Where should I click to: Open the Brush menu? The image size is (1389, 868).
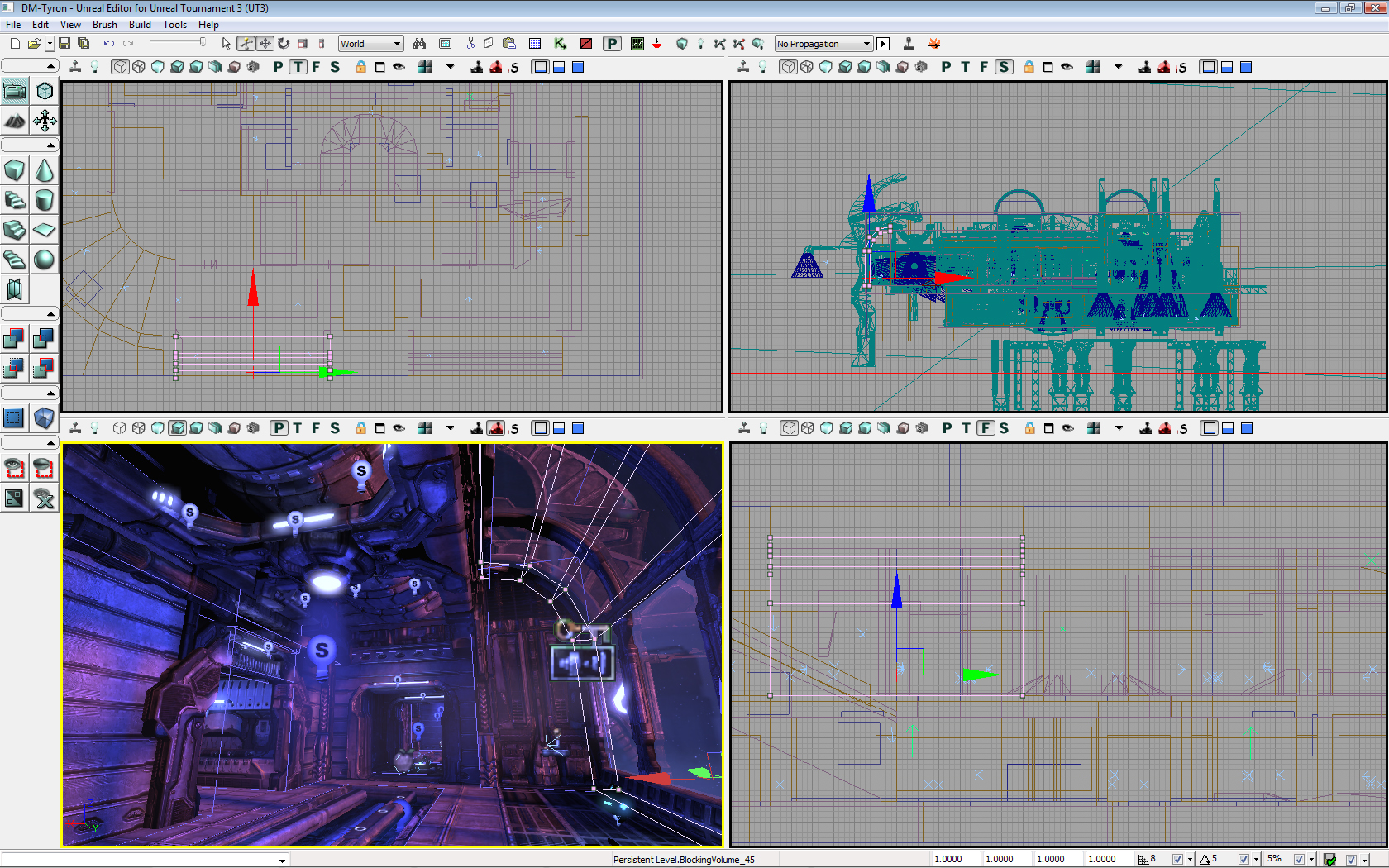tap(105, 25)
